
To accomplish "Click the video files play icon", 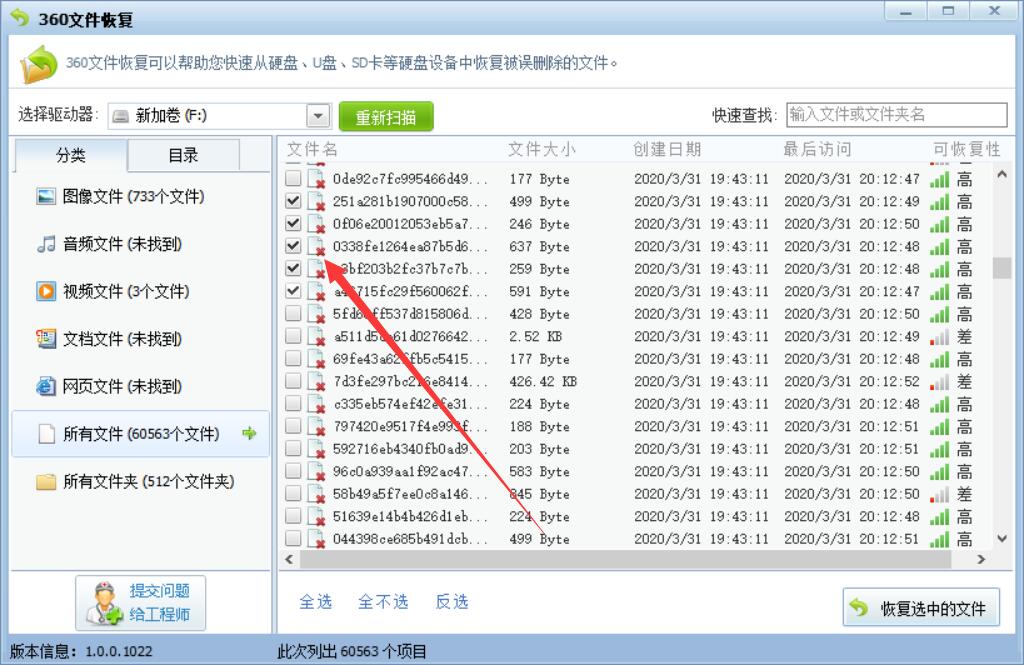I will (46, 291).
